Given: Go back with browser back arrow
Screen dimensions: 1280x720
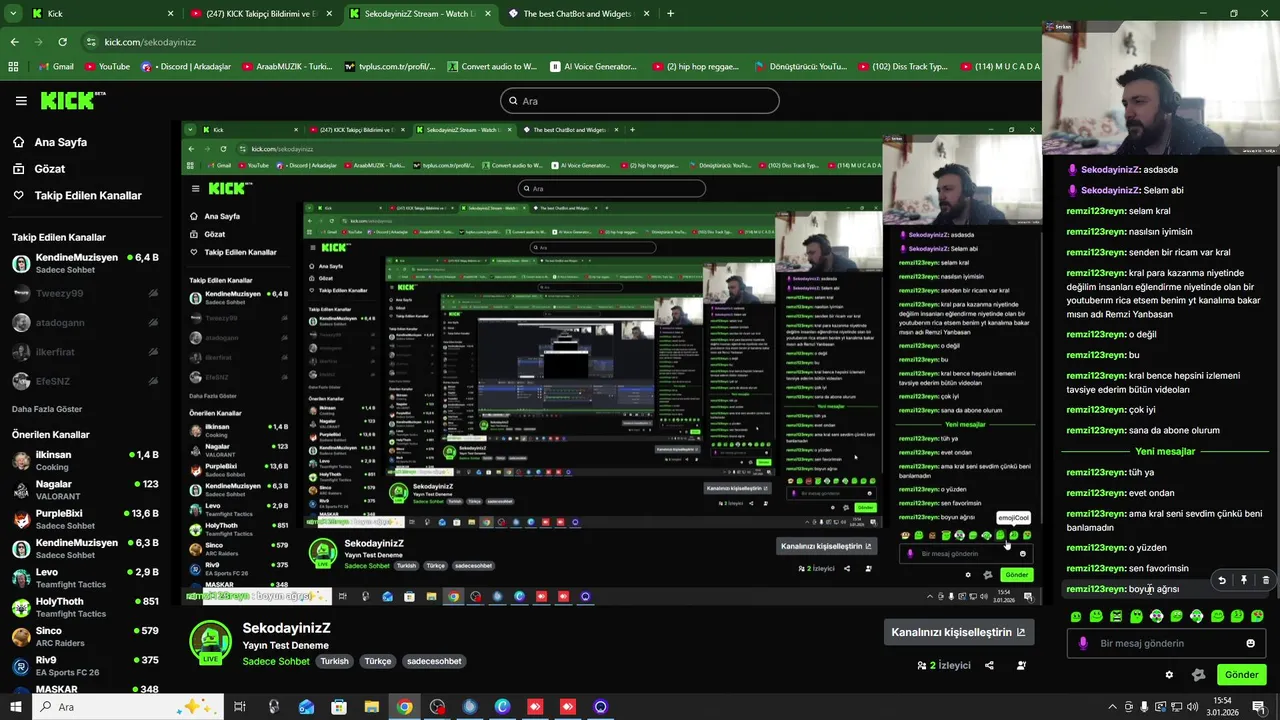Looking at the screenshot, I should point(14,42).
